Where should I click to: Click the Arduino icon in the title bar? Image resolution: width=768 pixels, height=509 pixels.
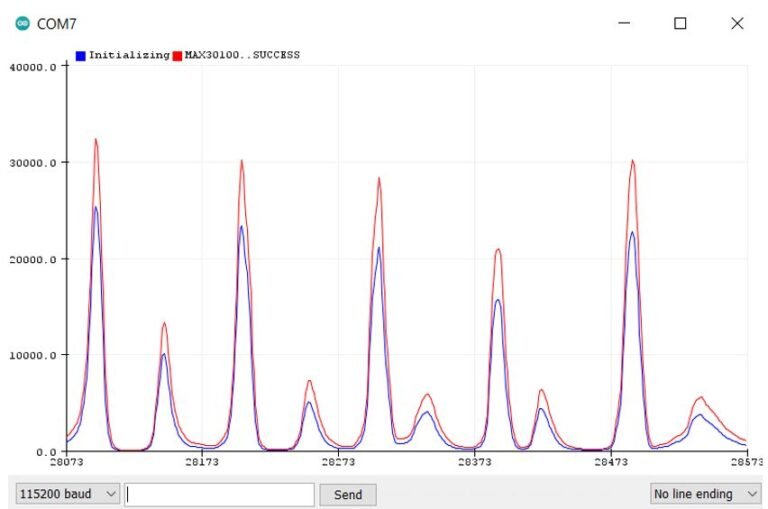point(22,23)
